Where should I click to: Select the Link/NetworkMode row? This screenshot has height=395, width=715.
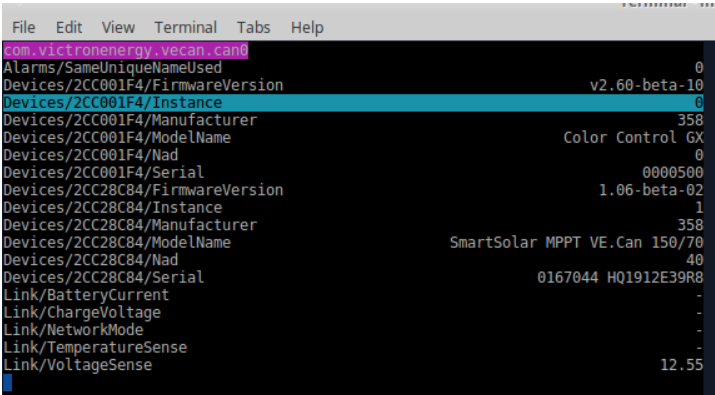[x=353, y=330]
